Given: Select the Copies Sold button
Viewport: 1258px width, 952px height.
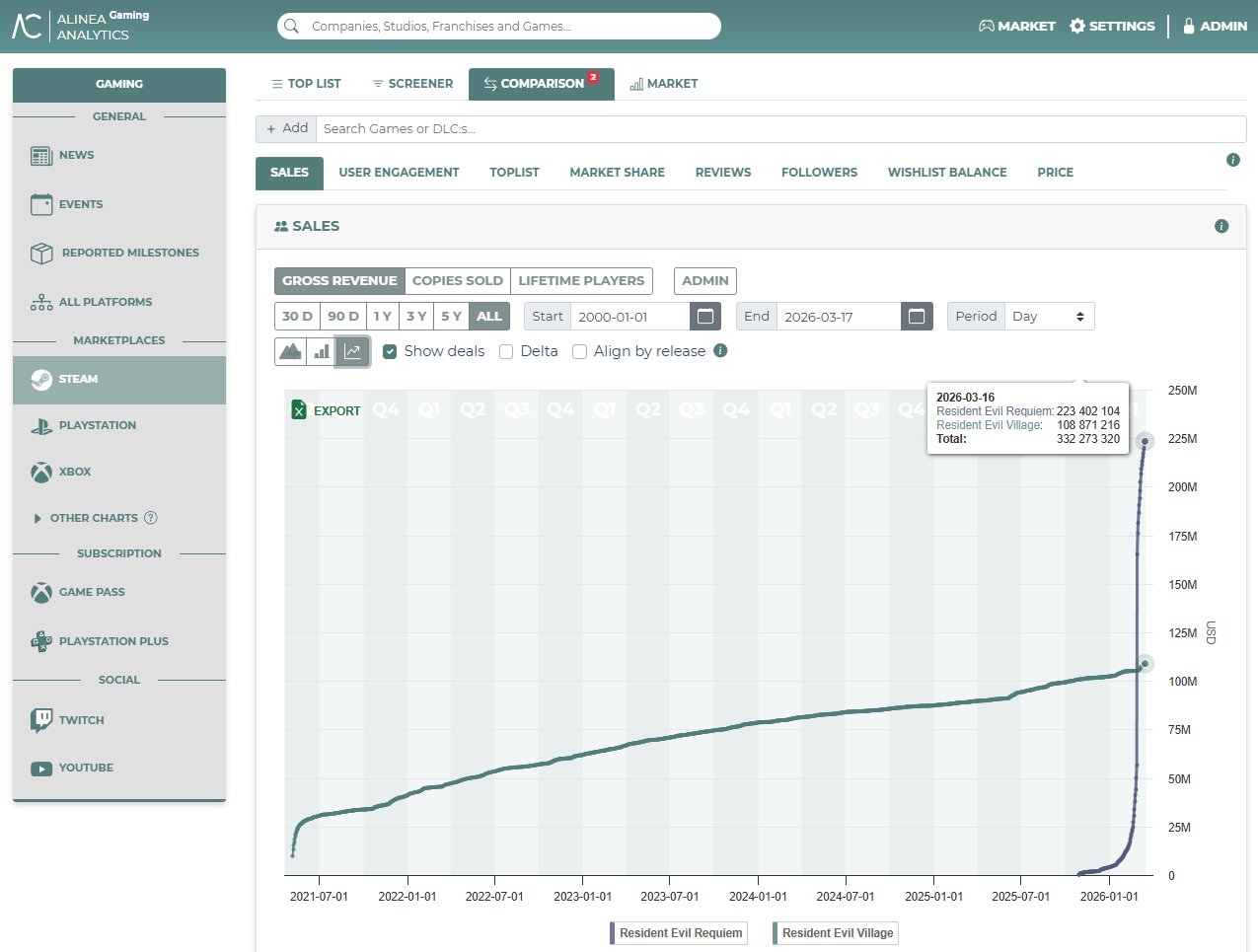Looking at the screenshot, I should 458,281.
